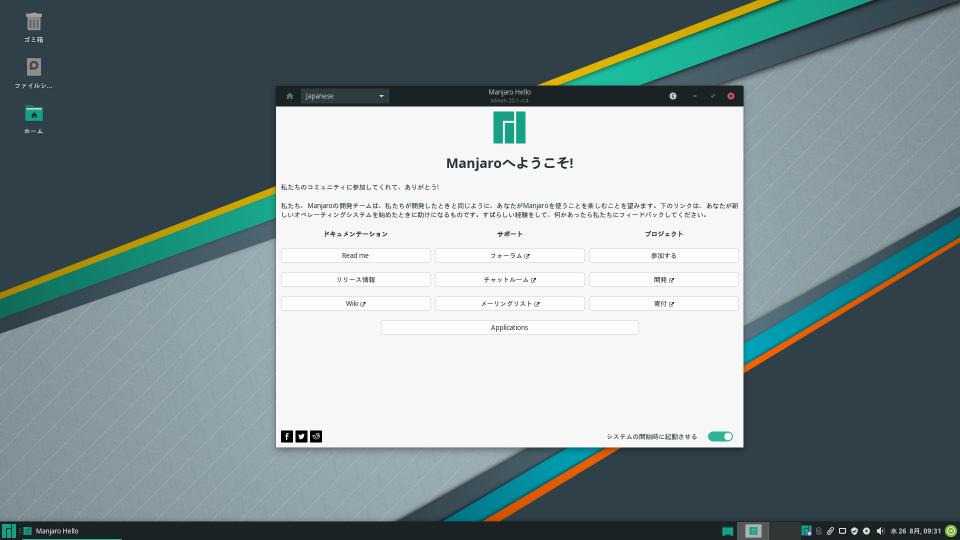Click the grey document tray icon
The height and width of the screenshot is (540, 960).
pyautogui.click(x=819, y=531)
